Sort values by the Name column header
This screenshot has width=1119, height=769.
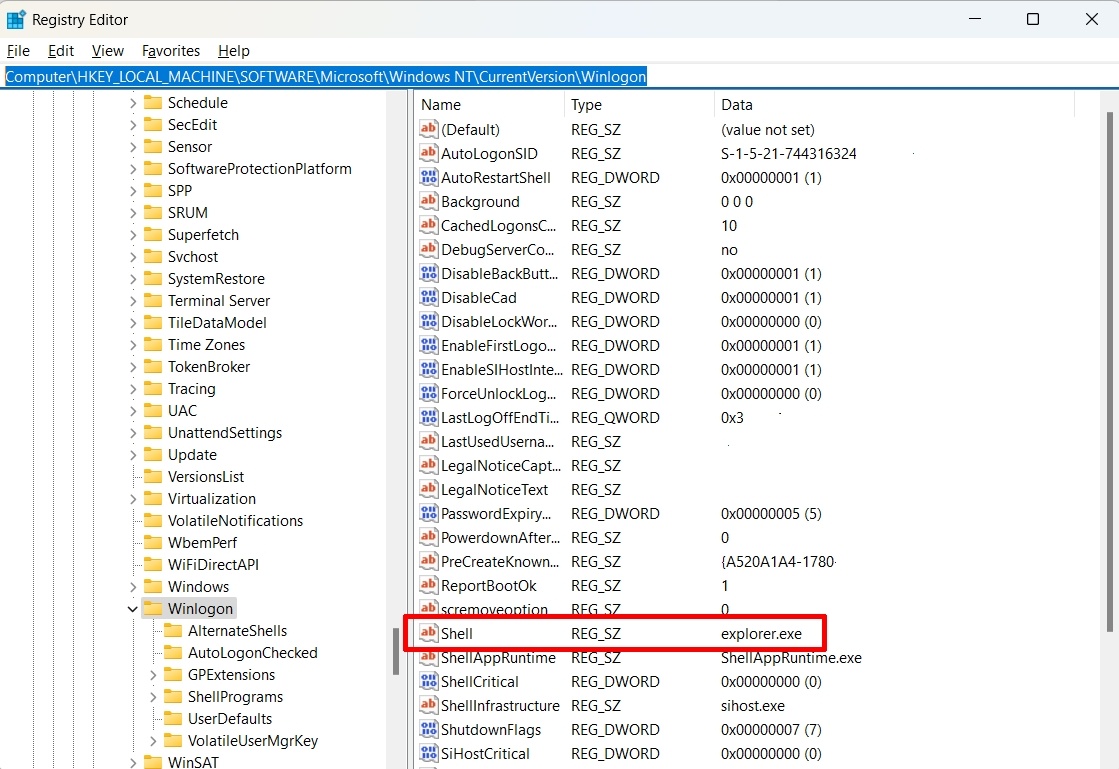pyautogui.click(x=490, y=105)
